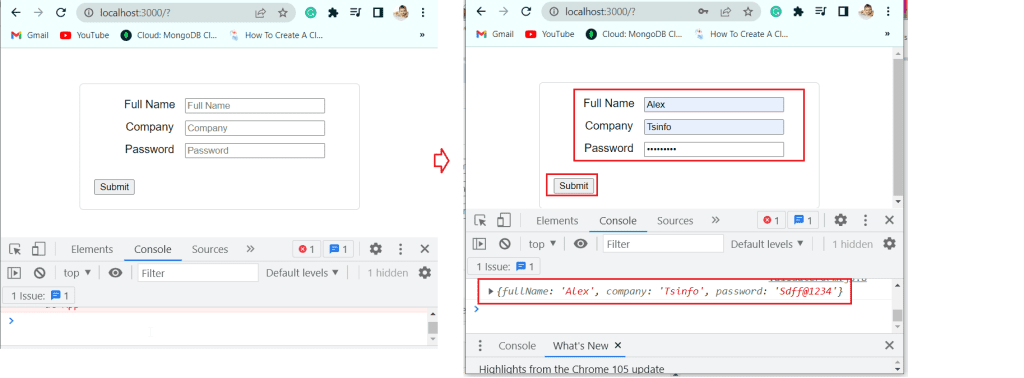Click Back arrow in the blank-form browser window
Image resolution: width=1024 pixels, height=378 pixels.
click(x=16, y=12)
